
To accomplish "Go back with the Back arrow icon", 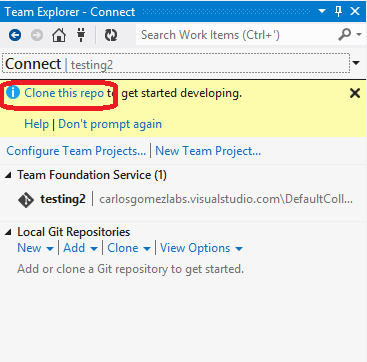I will [15, 35].
